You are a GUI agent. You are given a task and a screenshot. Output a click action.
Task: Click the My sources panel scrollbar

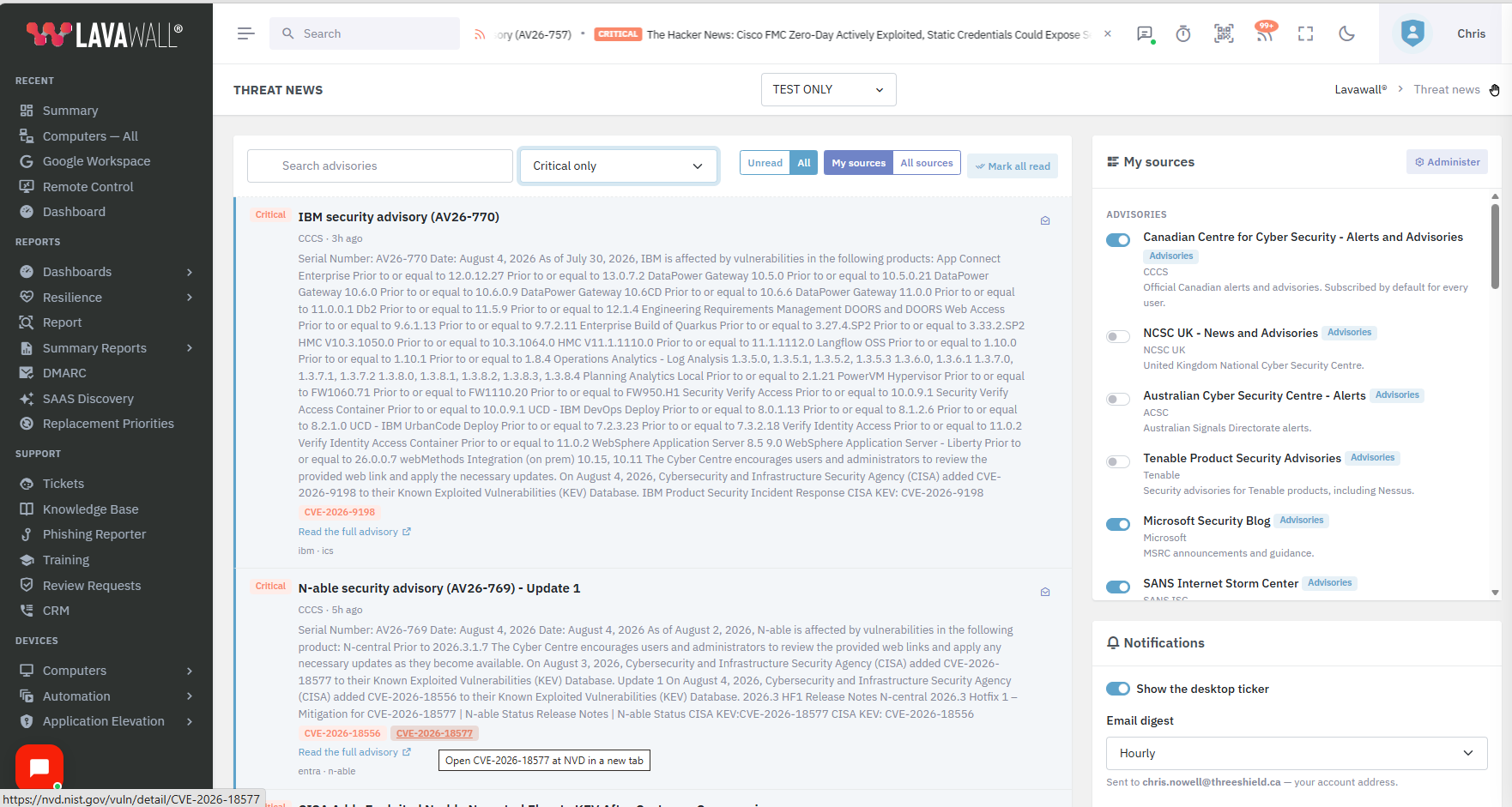[1495, 247]
